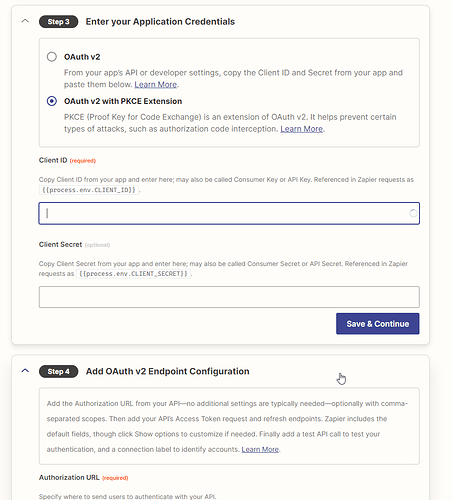This screenshot has width=452, height=500.
Task: Open Learn More link under OAuth v2
Action: point(156,85)
